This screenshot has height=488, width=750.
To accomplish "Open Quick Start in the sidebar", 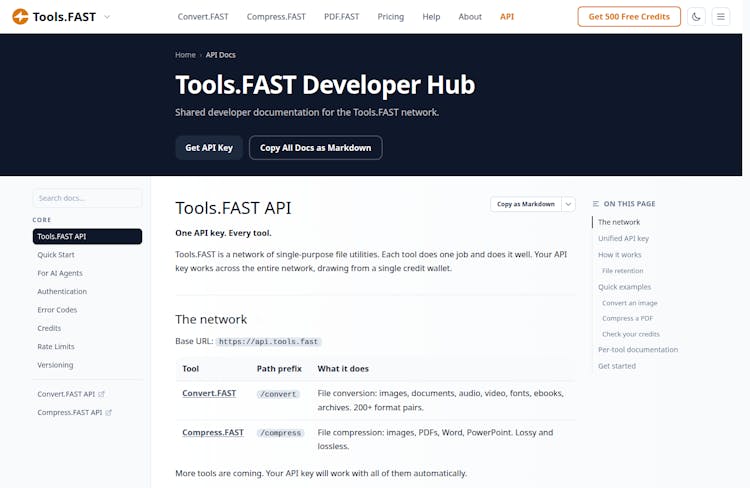I will (56, 255).
